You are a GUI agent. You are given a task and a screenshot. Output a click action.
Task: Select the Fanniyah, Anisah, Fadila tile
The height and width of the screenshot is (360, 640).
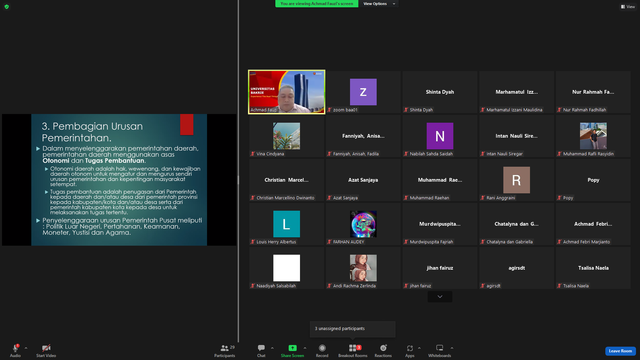tap(363, 136)
